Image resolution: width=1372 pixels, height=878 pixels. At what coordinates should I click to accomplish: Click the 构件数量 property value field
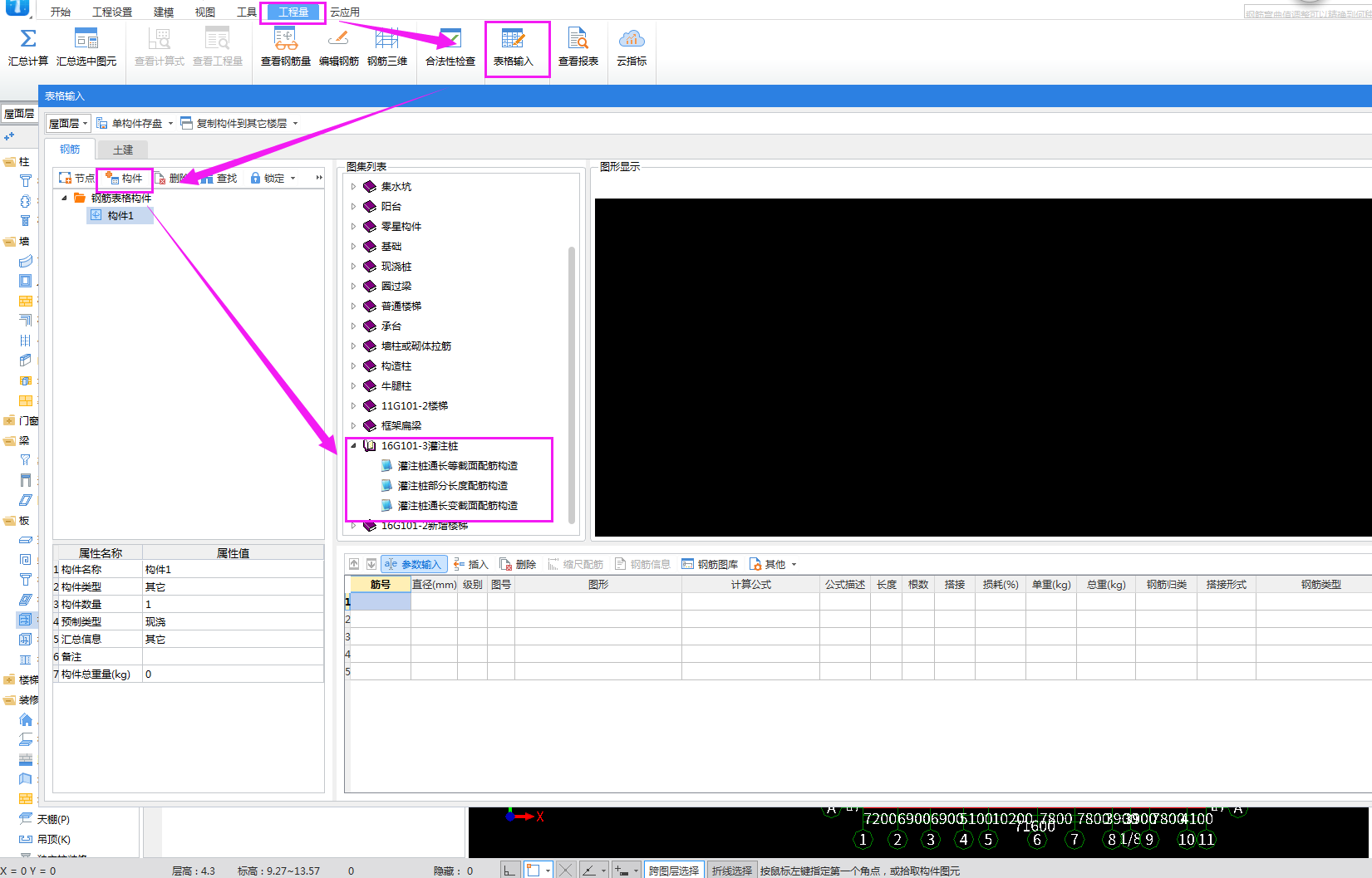click(233, 605)
